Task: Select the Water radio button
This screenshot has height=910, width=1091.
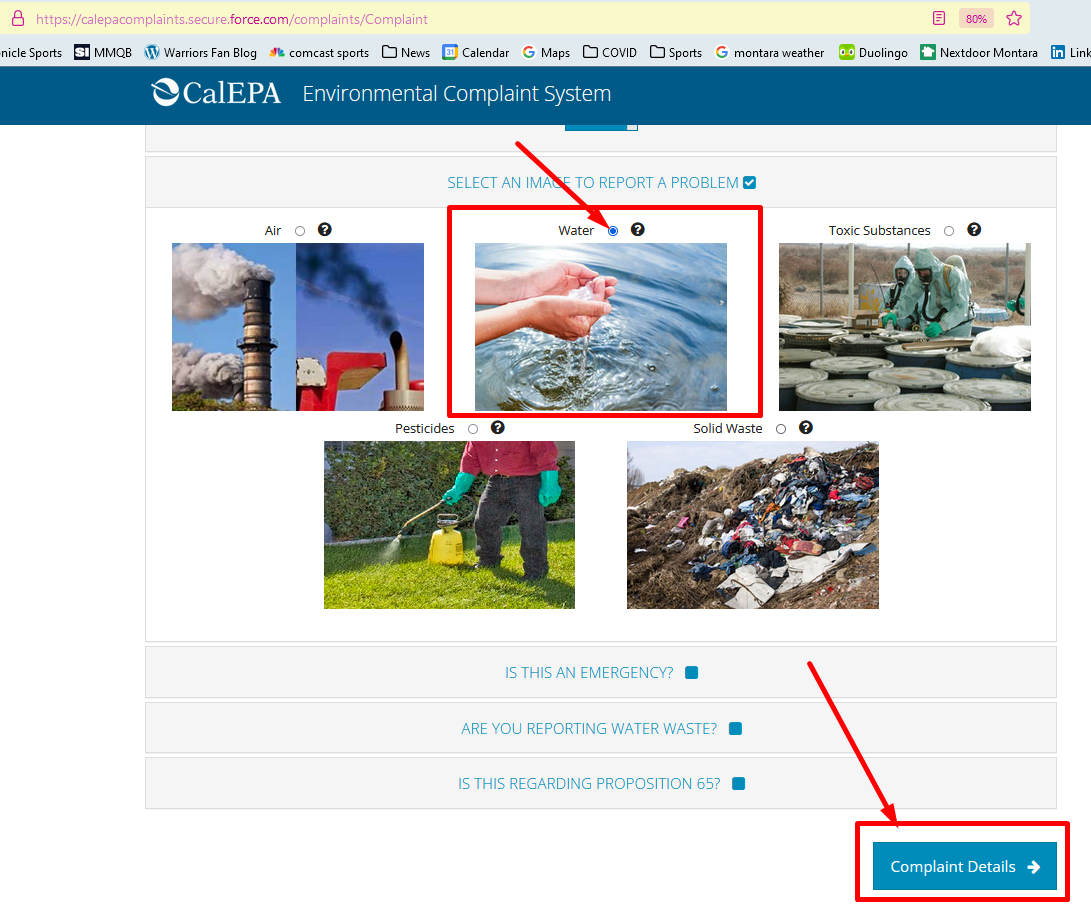Action: pyautogui.click(x=613, y=231)
